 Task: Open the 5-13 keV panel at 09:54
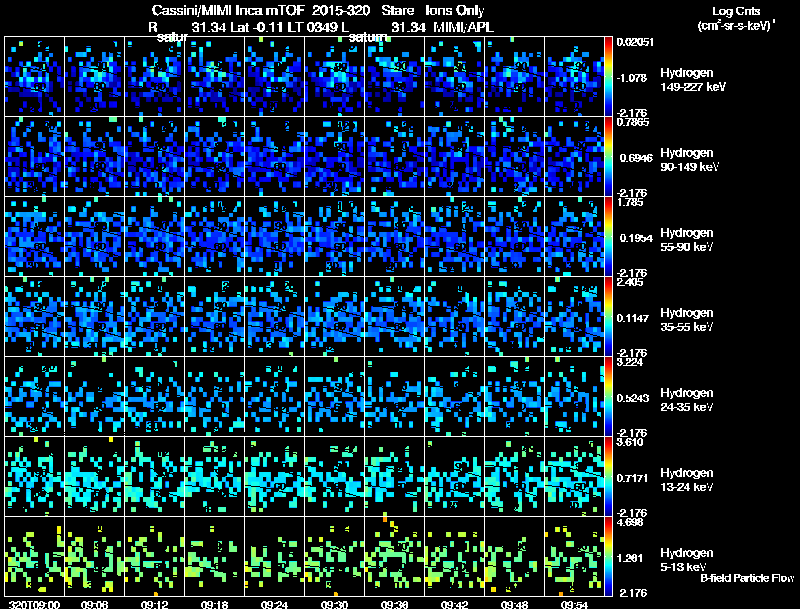(x=574, y=557)
